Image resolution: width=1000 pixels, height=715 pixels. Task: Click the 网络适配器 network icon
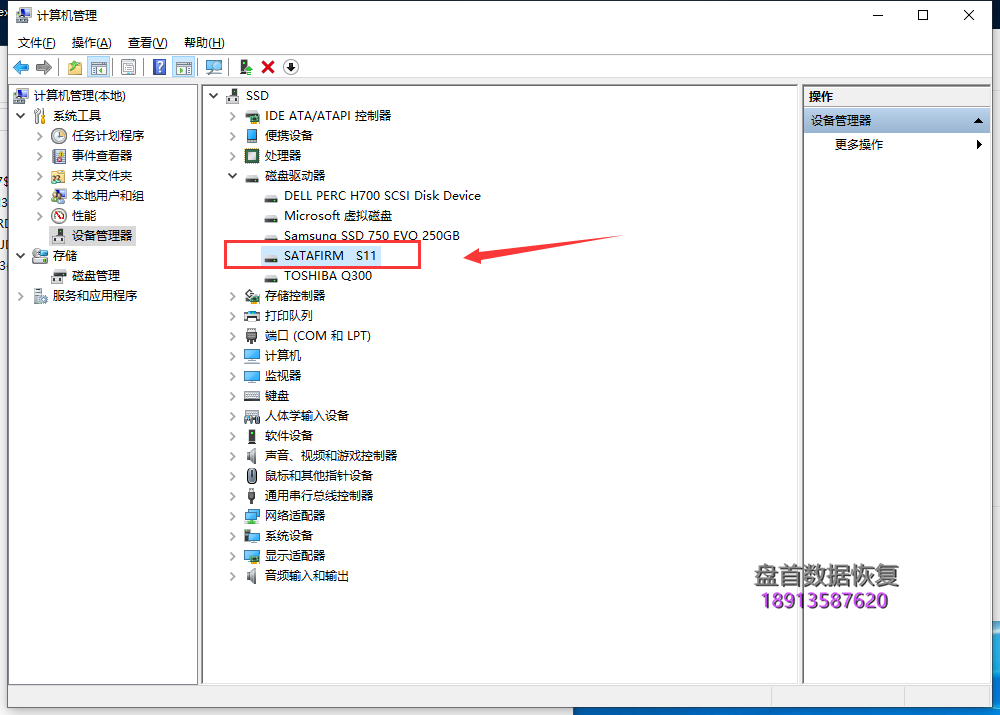pos(252,516)
